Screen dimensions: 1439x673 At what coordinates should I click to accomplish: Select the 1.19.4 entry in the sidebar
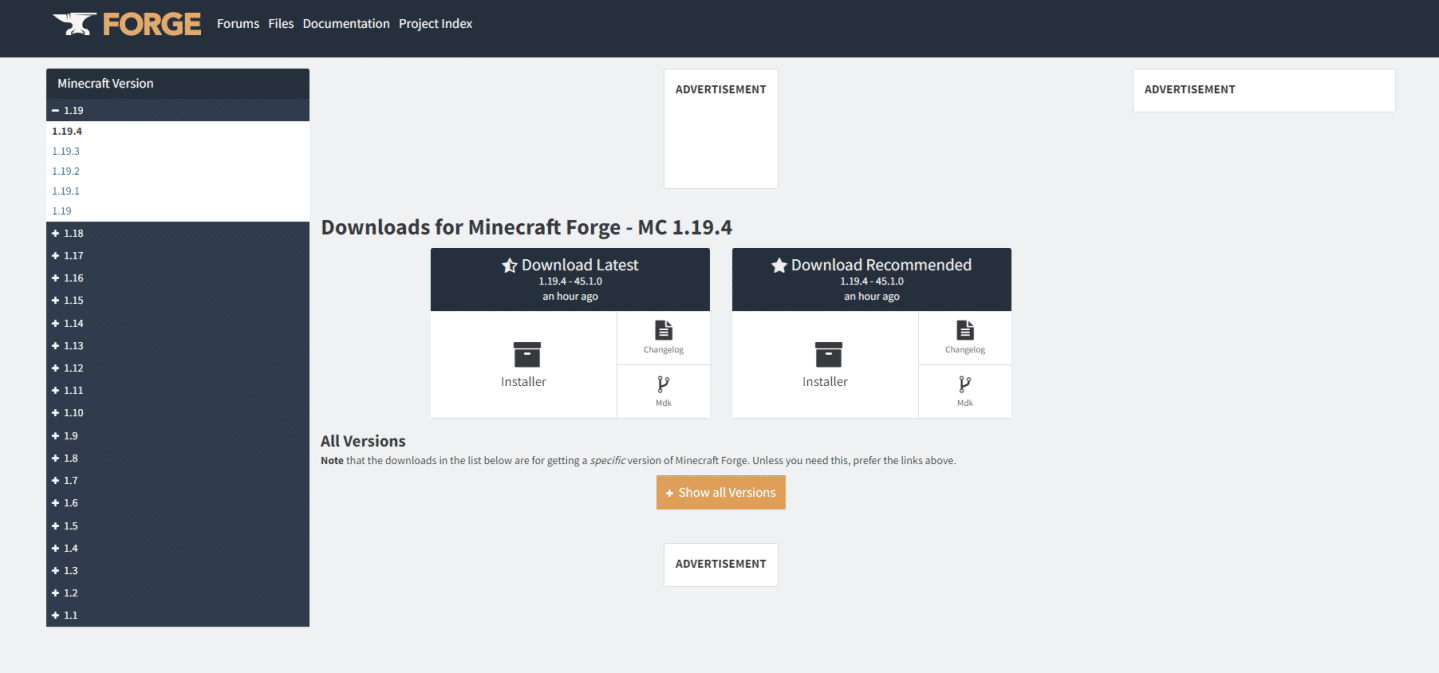(67, 130)
